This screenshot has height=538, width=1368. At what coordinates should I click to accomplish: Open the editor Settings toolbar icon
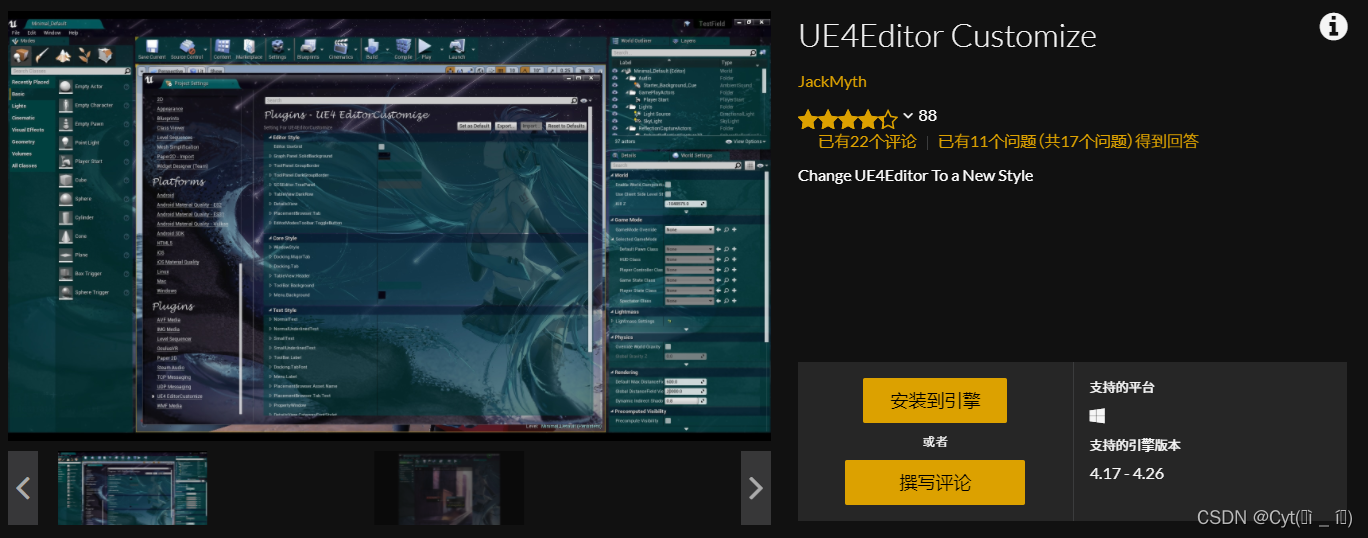[277, 48]
